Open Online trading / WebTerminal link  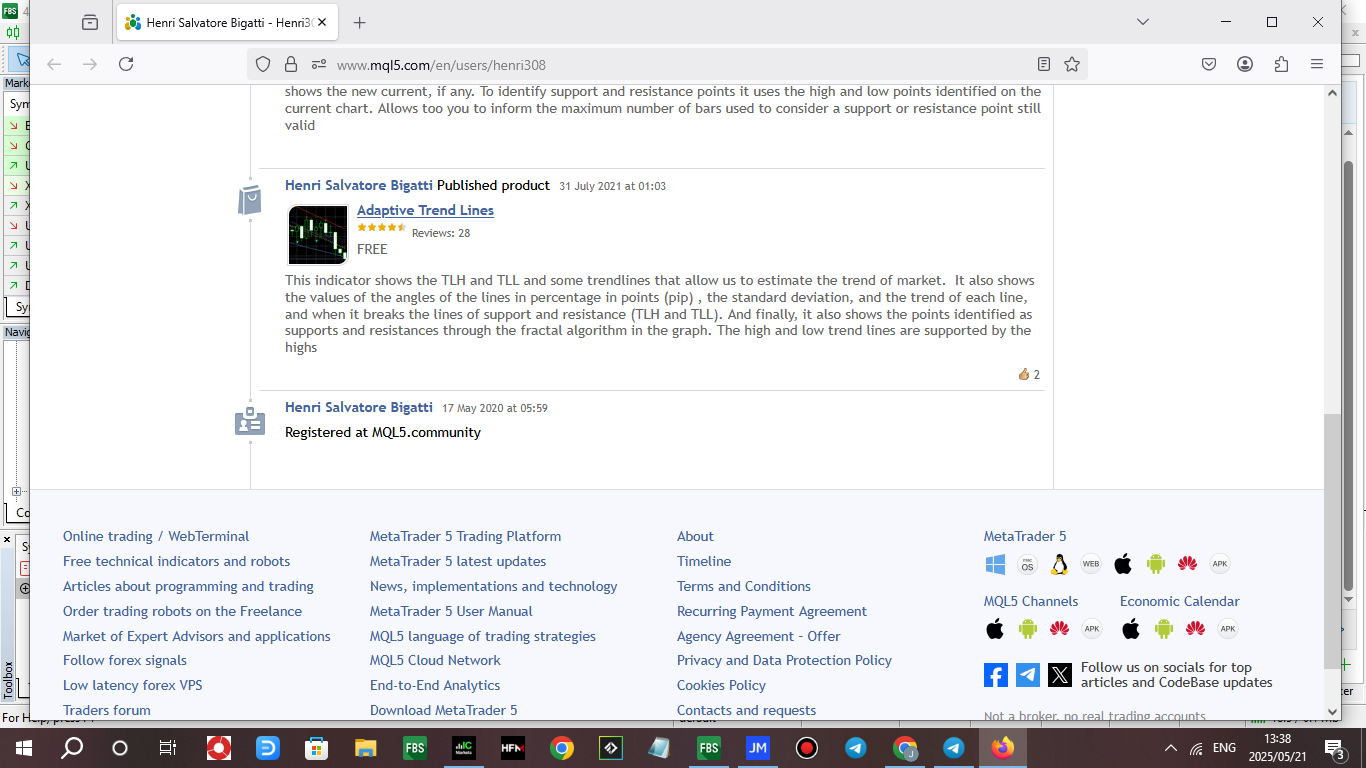pyautogui.click(x=156, y=537)
